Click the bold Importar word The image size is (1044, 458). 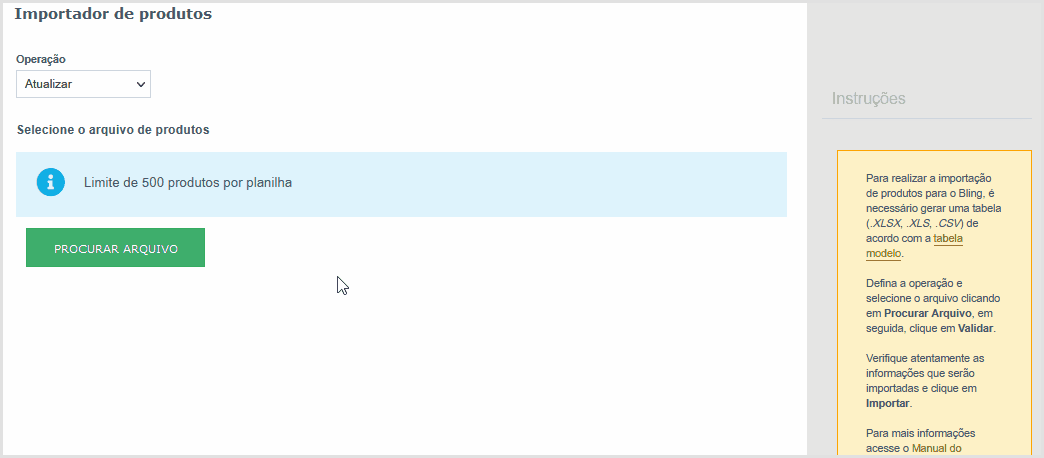click(888, 403)
